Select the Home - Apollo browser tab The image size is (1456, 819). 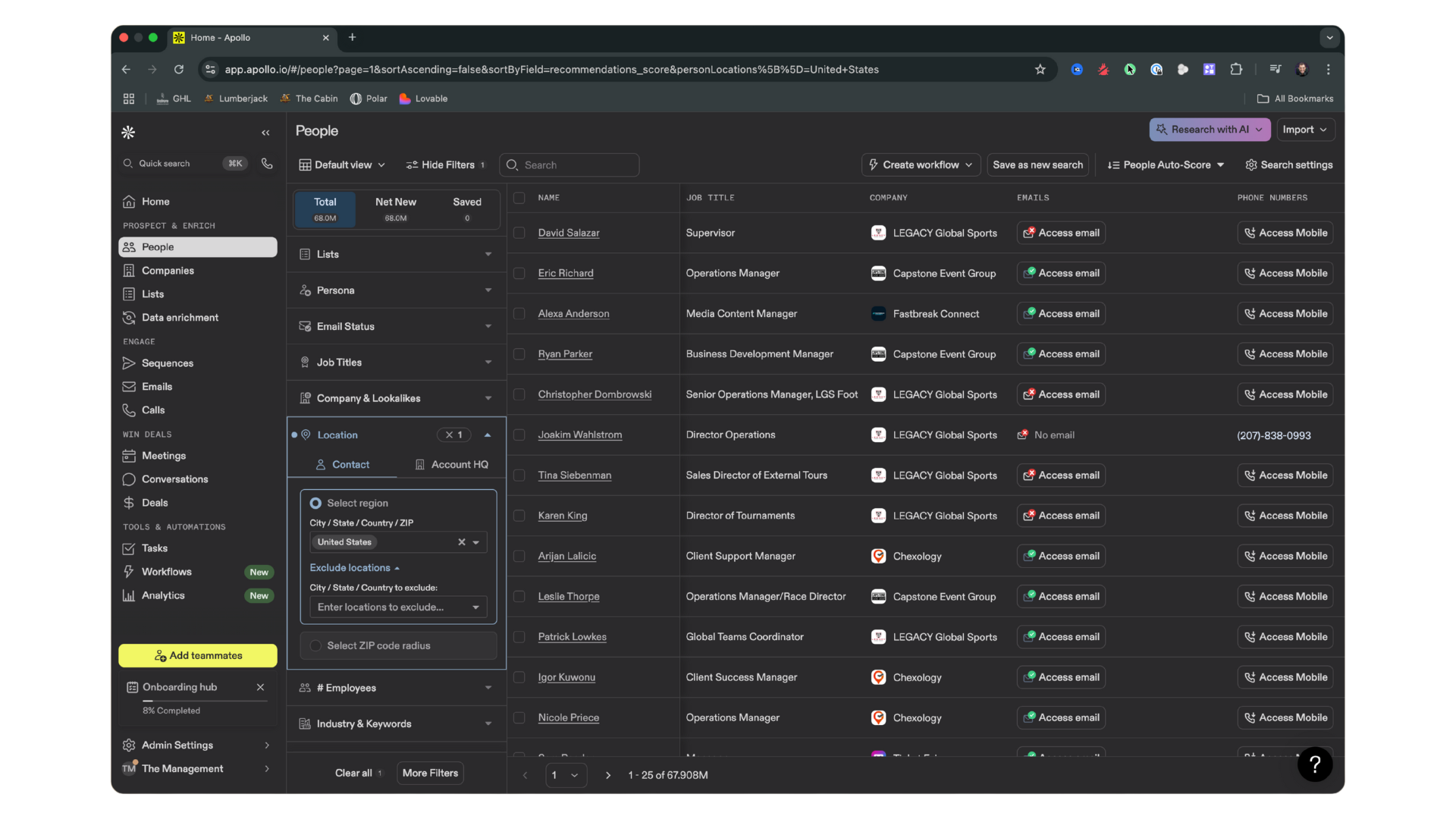click(250, 37)
